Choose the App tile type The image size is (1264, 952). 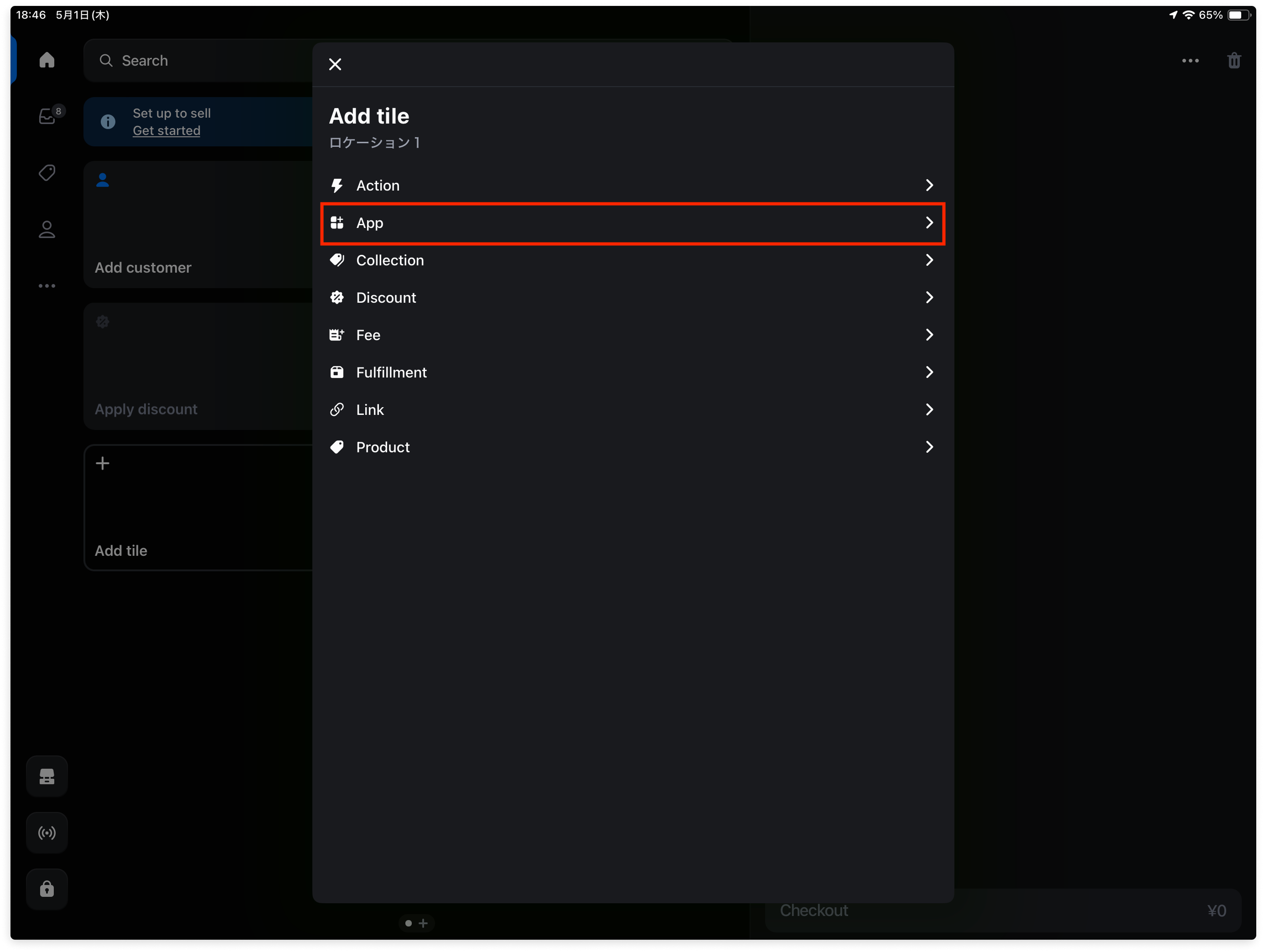click(x=632, y=223)
